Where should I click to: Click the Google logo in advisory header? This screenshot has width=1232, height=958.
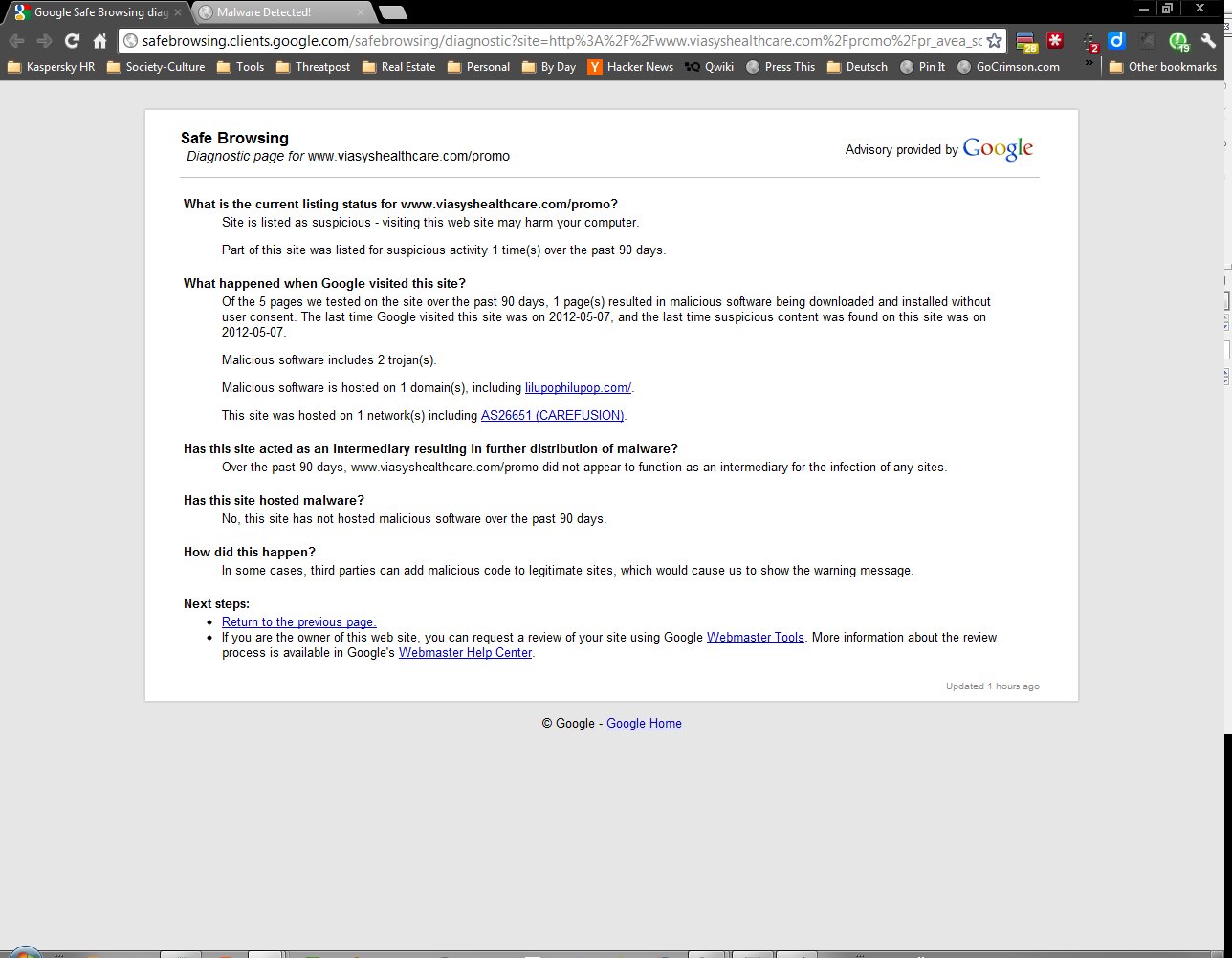tap(998, 149)
